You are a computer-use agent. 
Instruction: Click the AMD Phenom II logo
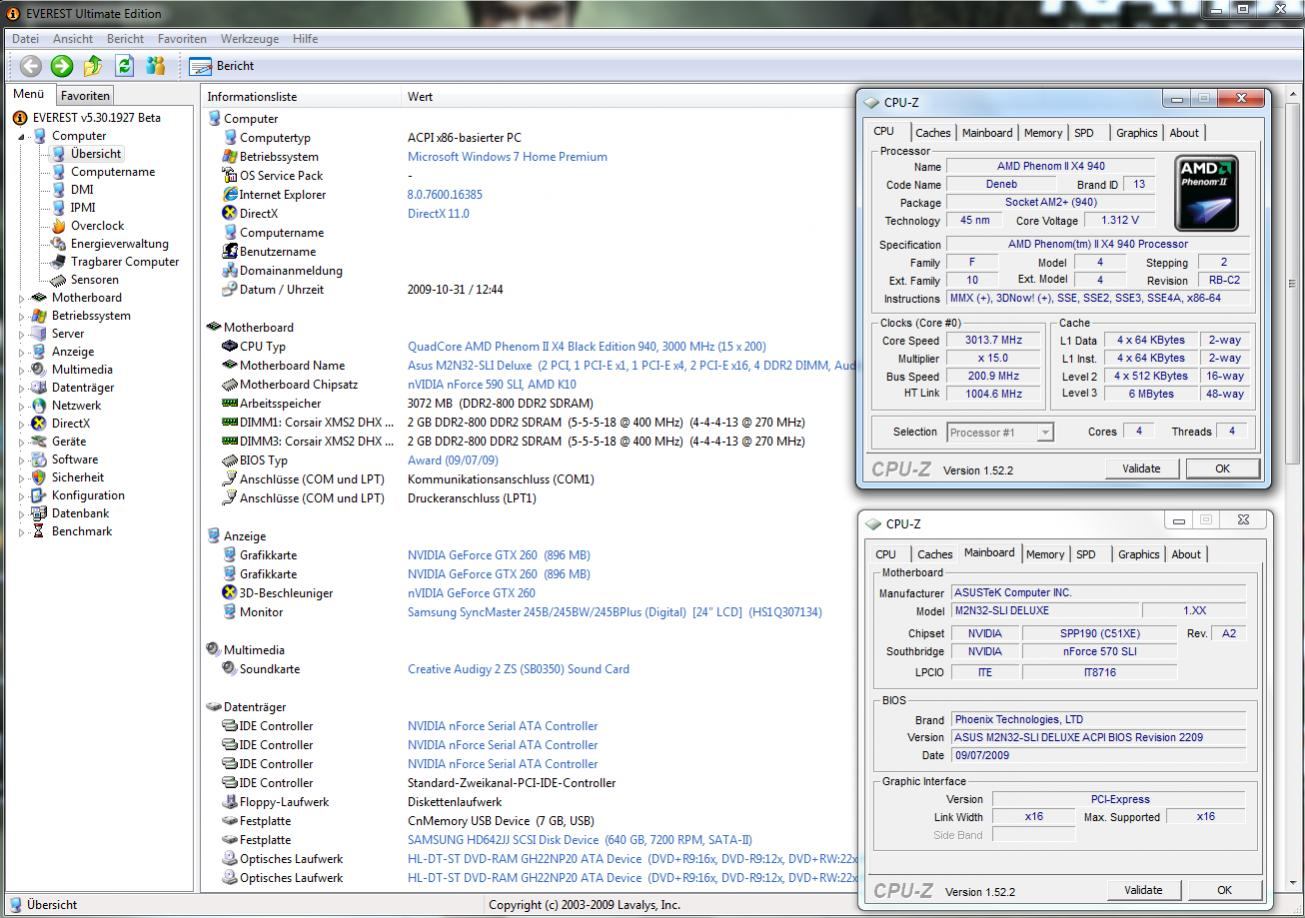(x=1207, y=194)
